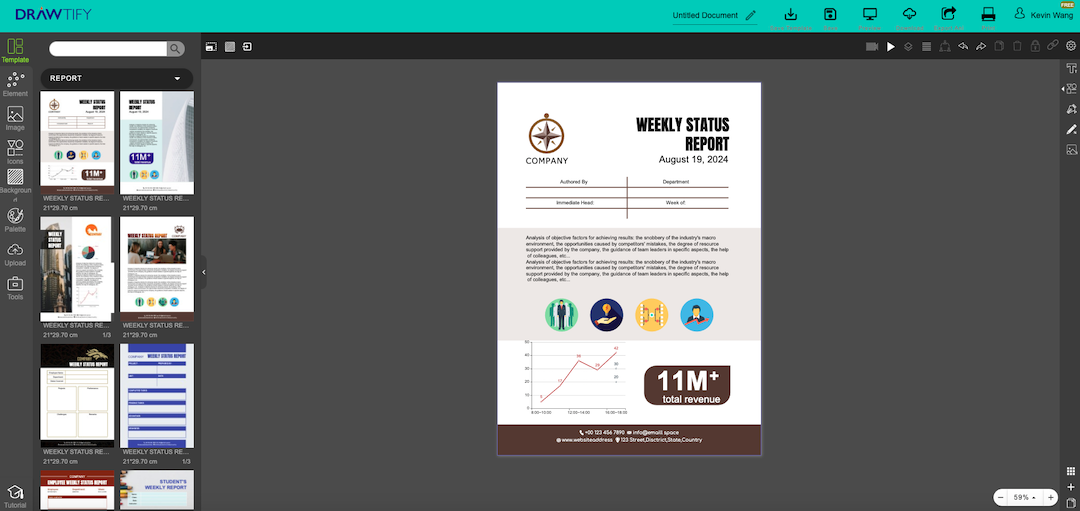Select the pie chart building report template

(x=77, y=270)
